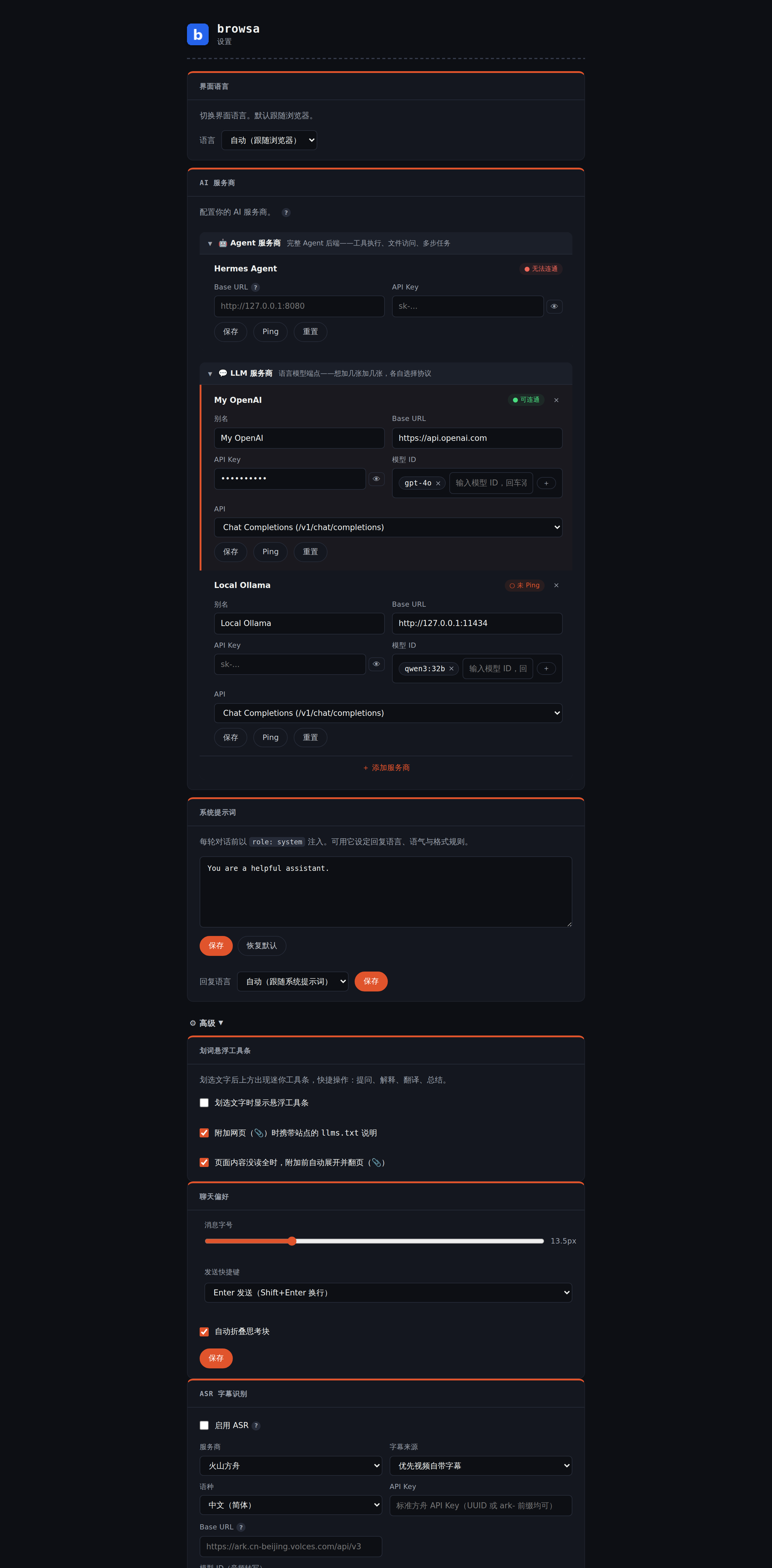This screenshot has height=1568, width=772.
Task: Uncheck 自动折叠思考块
Action: click(204, 1332)
